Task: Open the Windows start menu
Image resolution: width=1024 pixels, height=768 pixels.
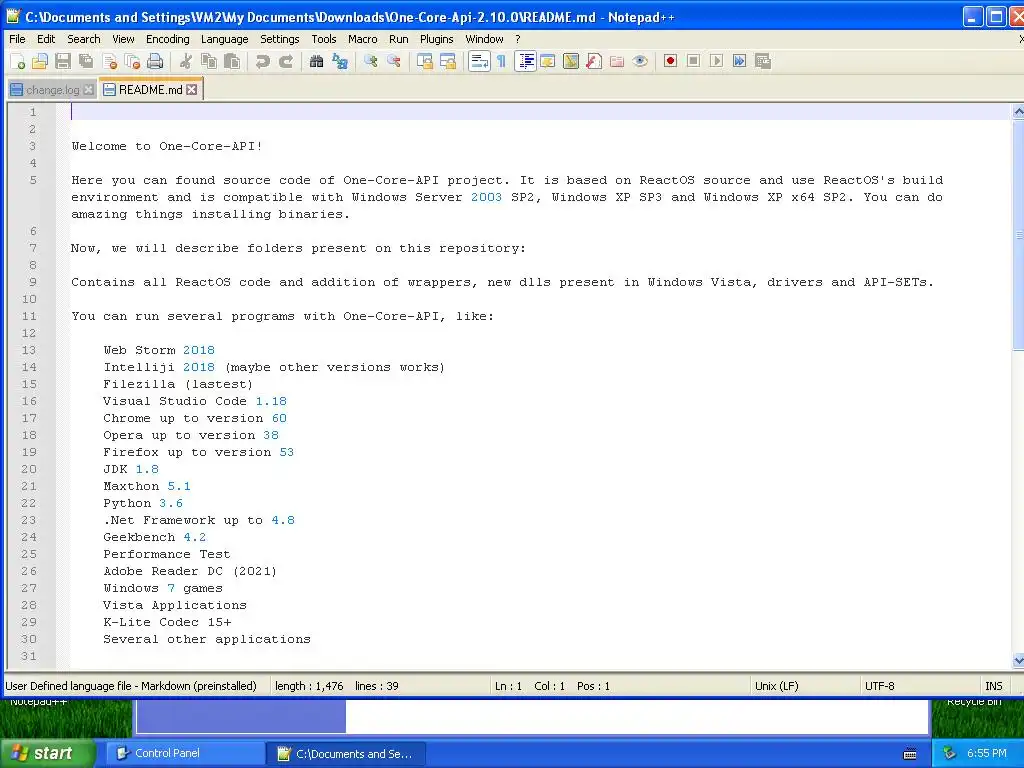Action: point(48,753)
